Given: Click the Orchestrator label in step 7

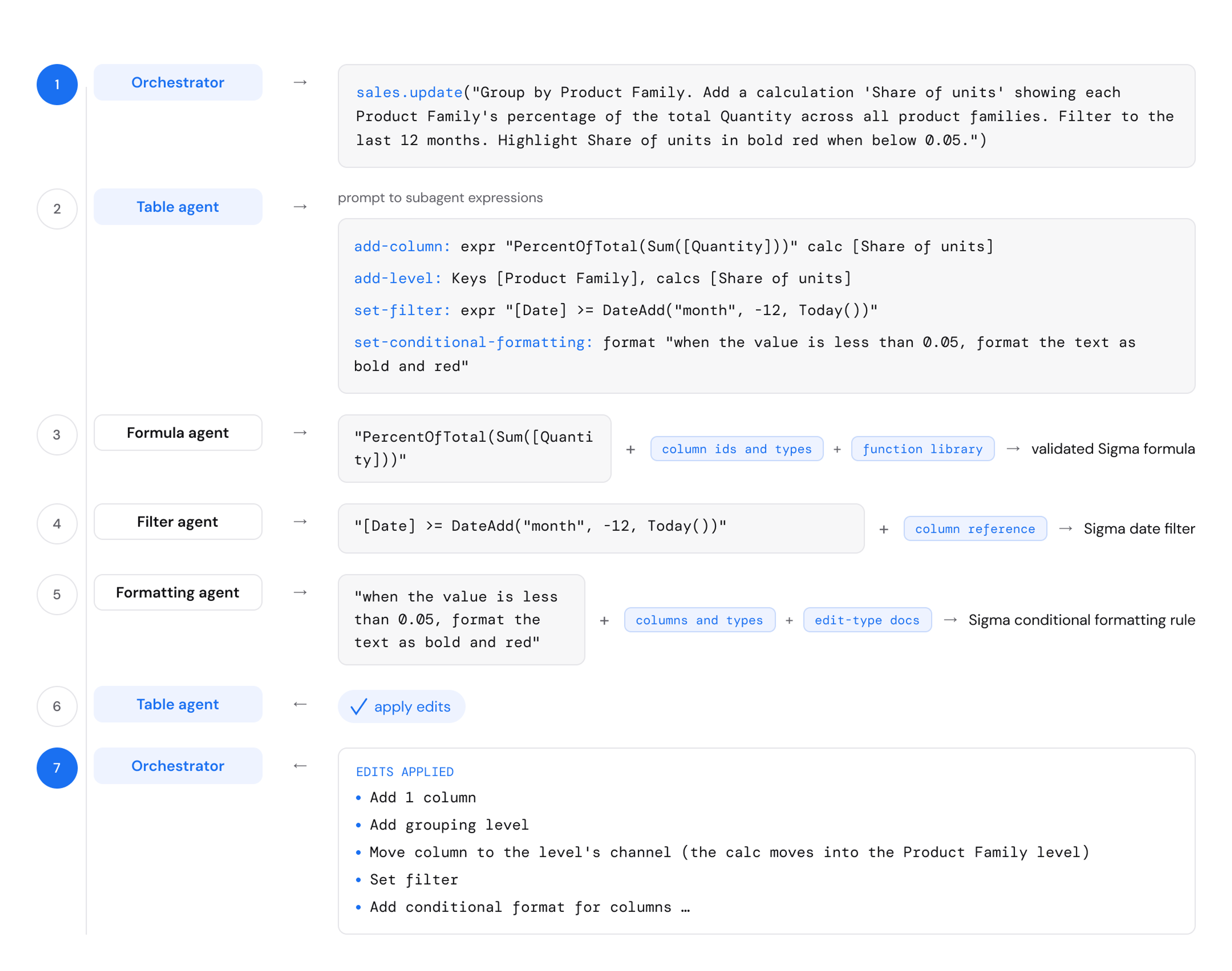Looking at the screenshot, I should click(178, 766).
